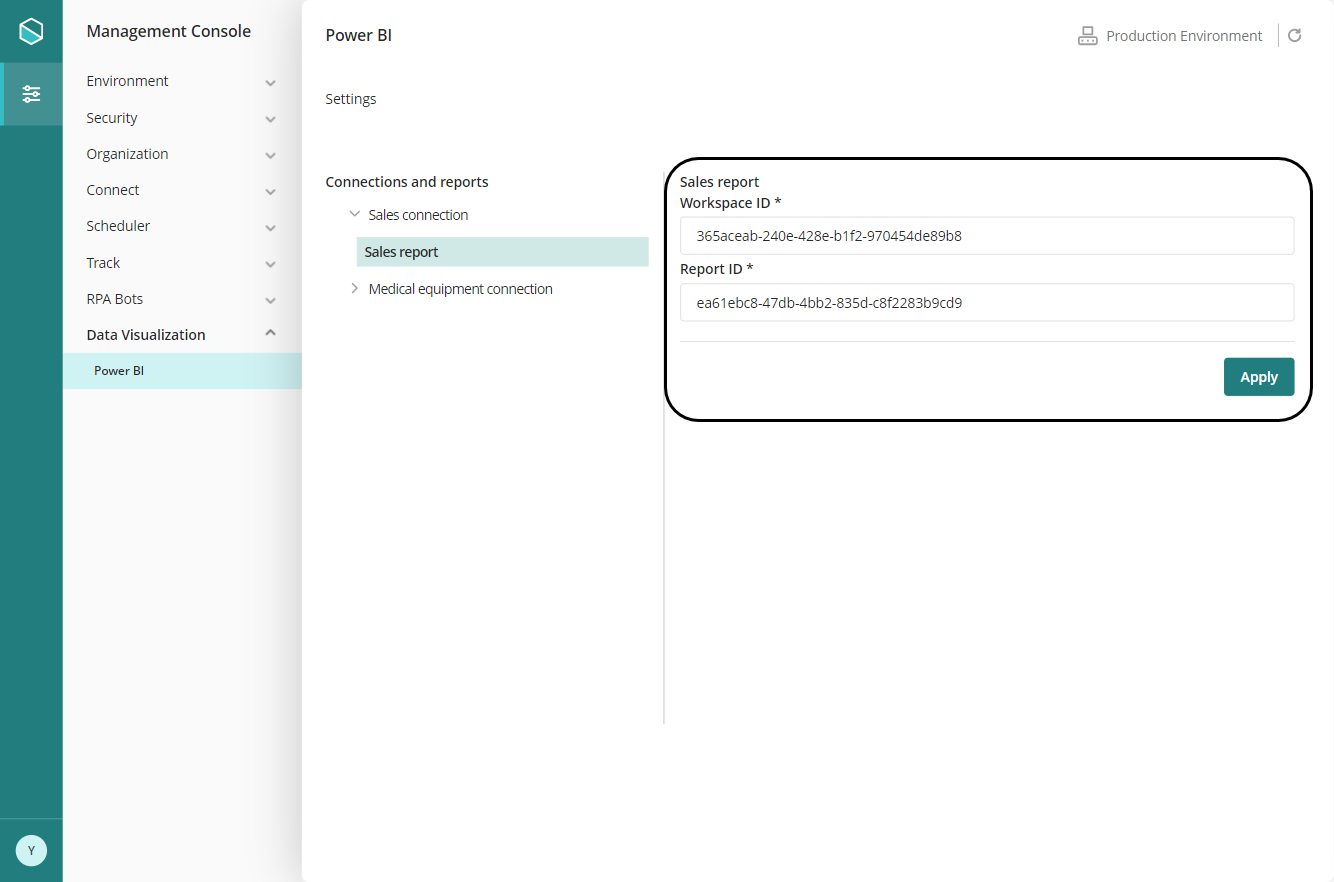Click the Settings heading text

coord(351,99)
